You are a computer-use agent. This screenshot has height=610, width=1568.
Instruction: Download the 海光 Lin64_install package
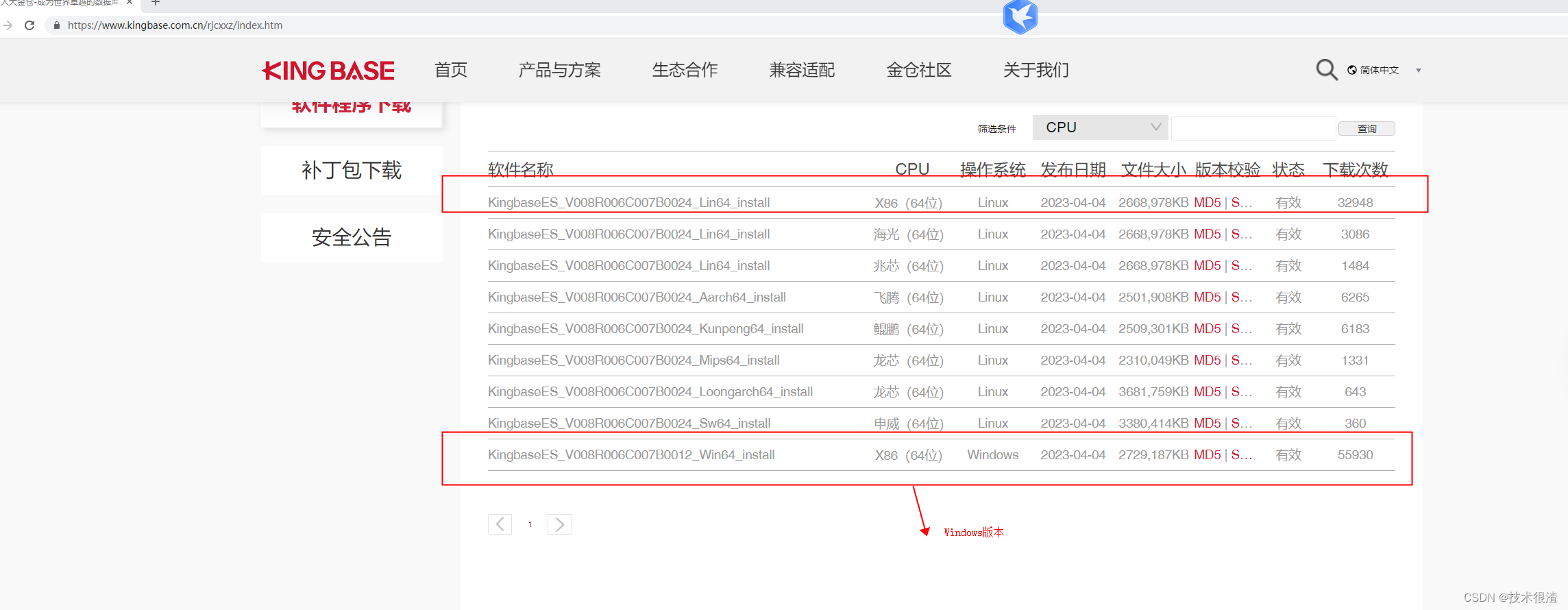[628, 234]
